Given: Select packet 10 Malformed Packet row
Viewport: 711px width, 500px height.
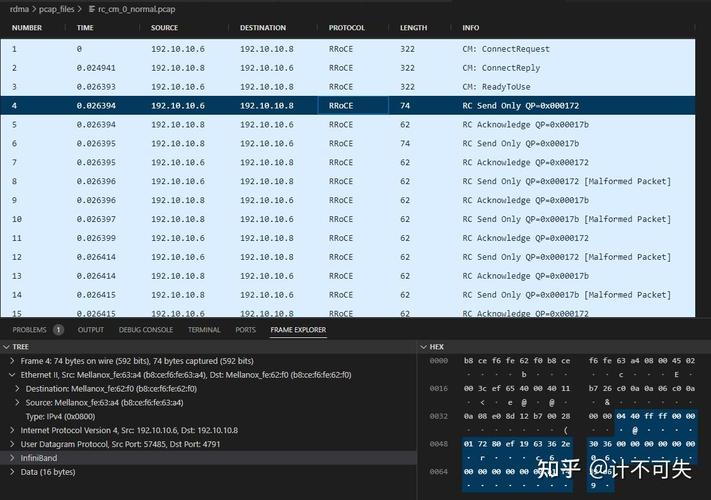Looking at the screenshot, I should click(348, 219).
